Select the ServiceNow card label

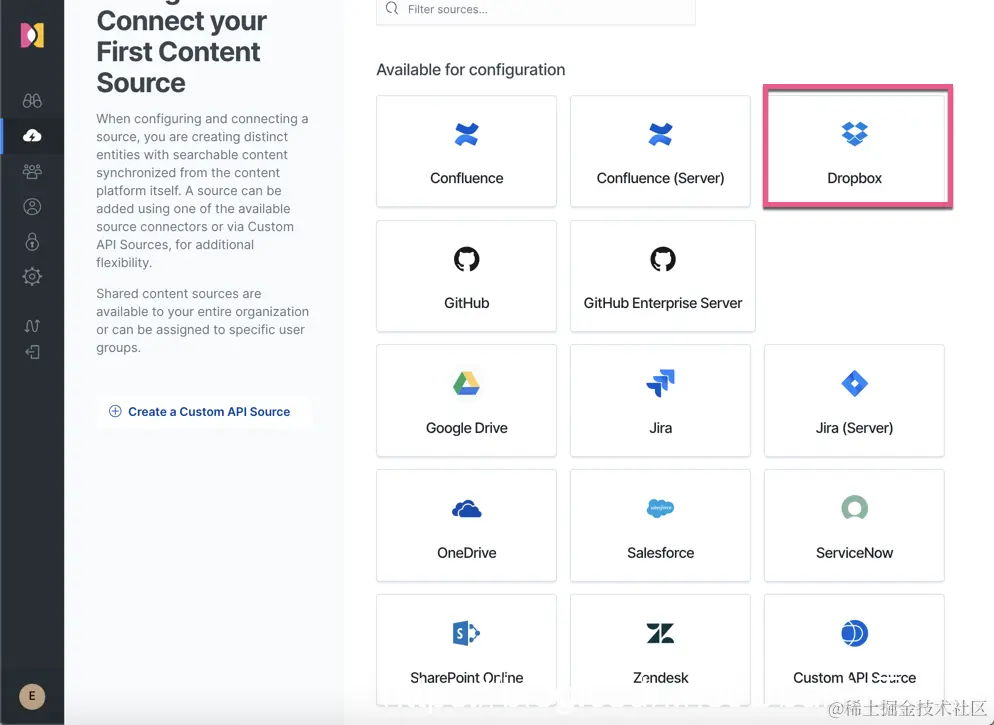pos(855,553)
